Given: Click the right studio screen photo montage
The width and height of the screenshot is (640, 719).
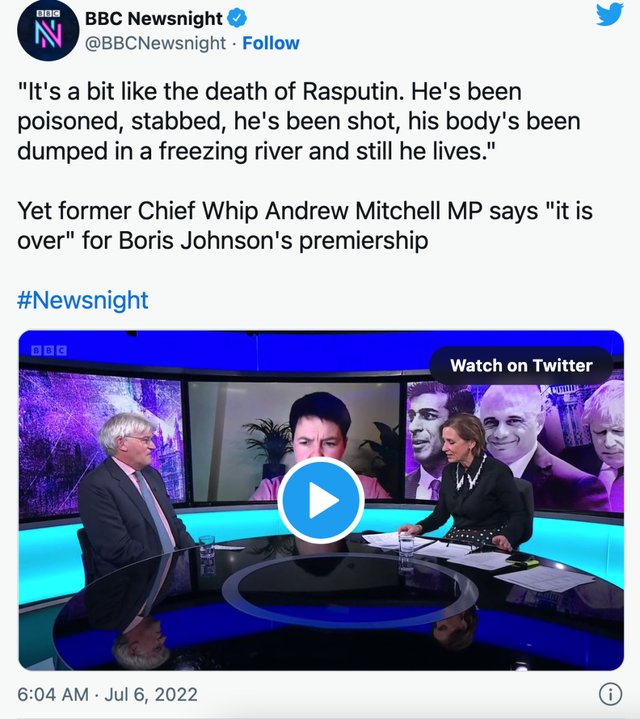Looking at the screenshot, I should 514,447.
